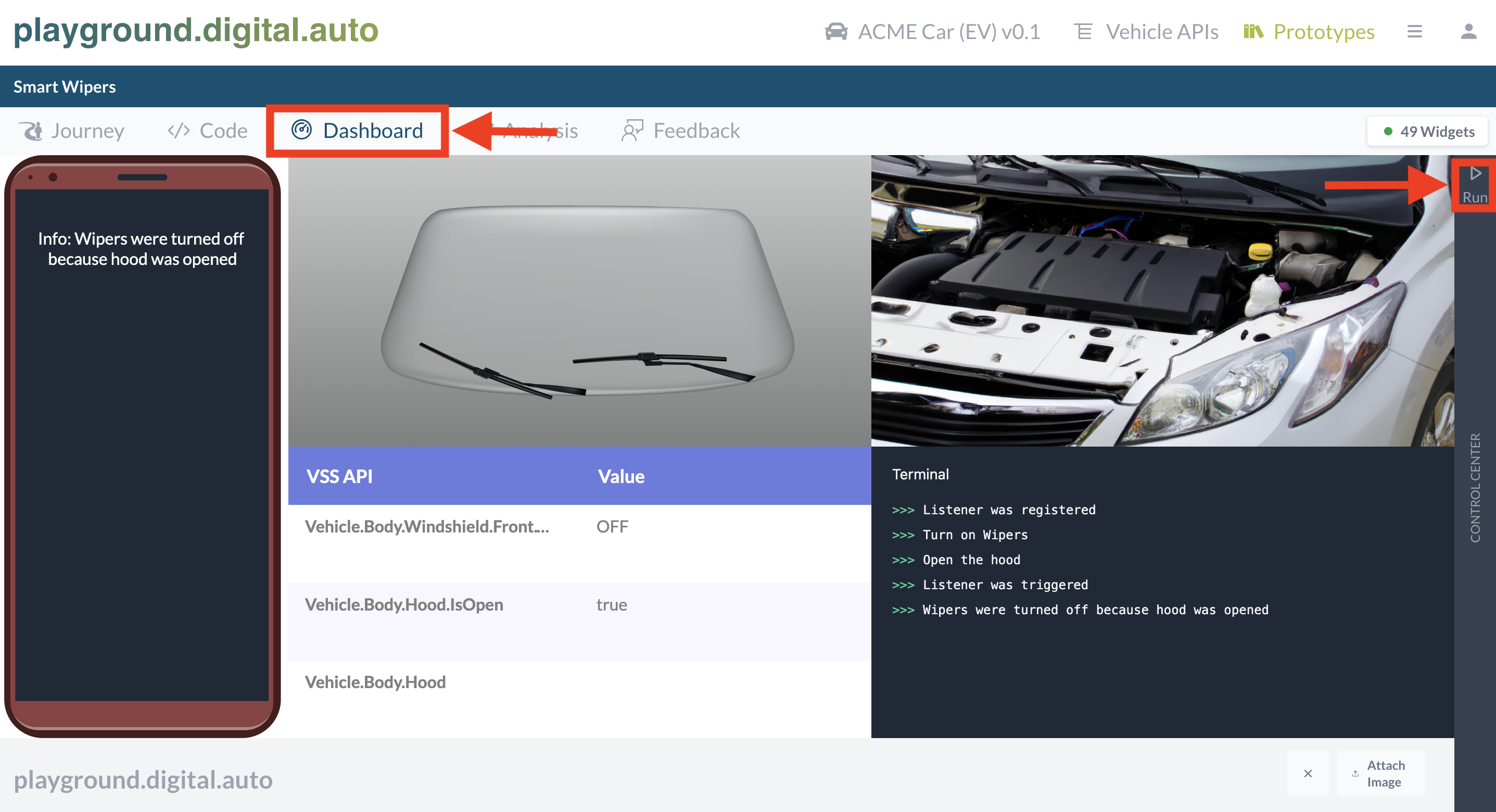Click the OFF wiper value cell

click(612, 526)
